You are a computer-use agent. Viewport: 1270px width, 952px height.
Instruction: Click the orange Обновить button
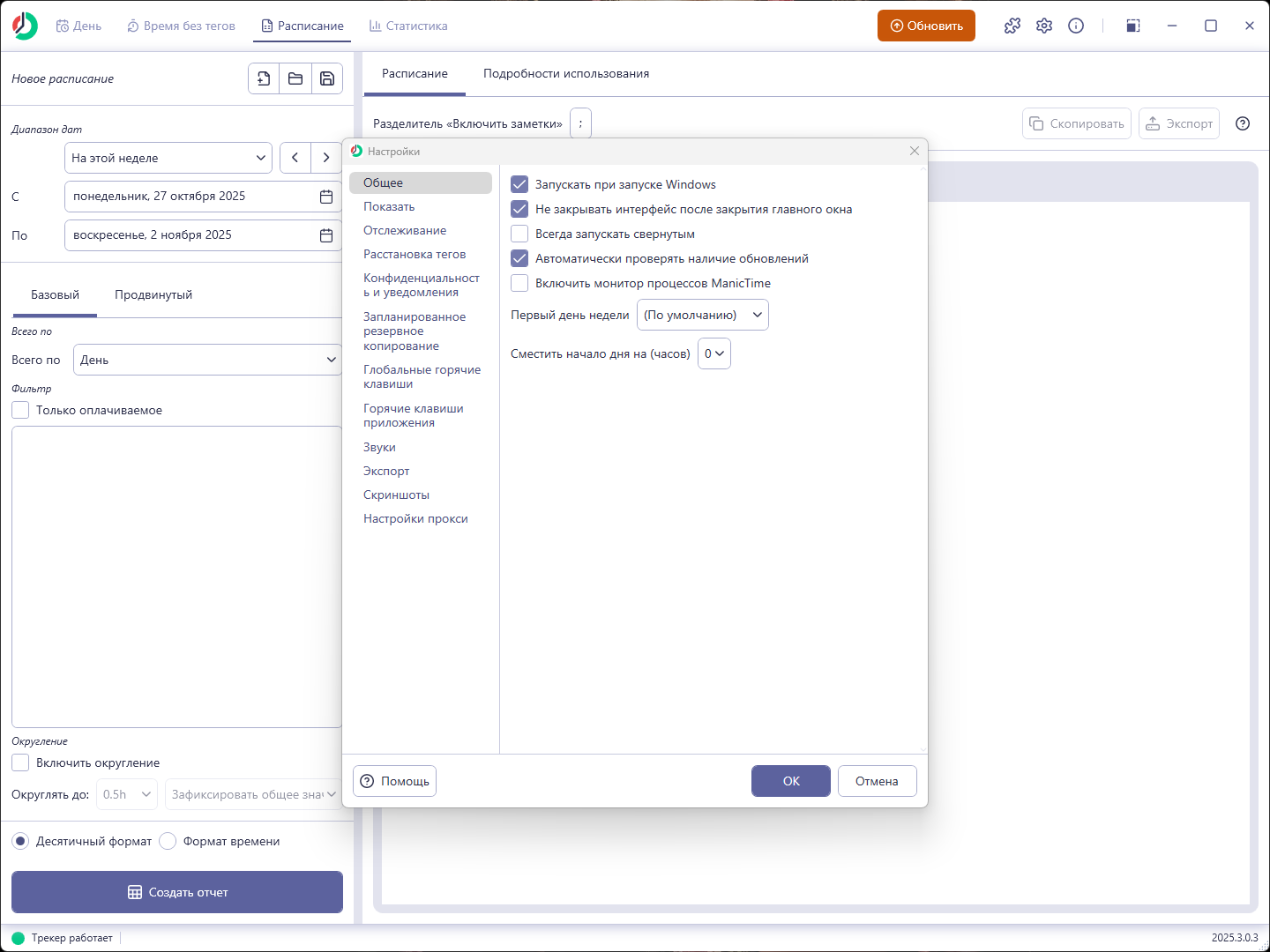click(x=926, y=26)
